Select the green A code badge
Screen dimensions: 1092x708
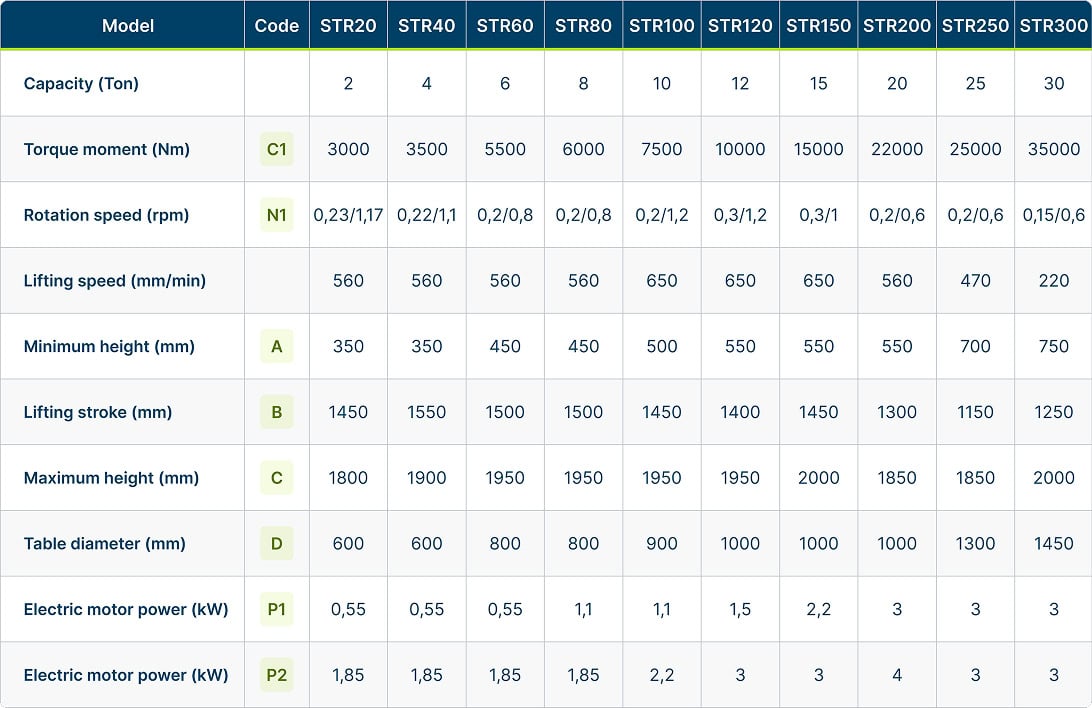coord(277,347)
